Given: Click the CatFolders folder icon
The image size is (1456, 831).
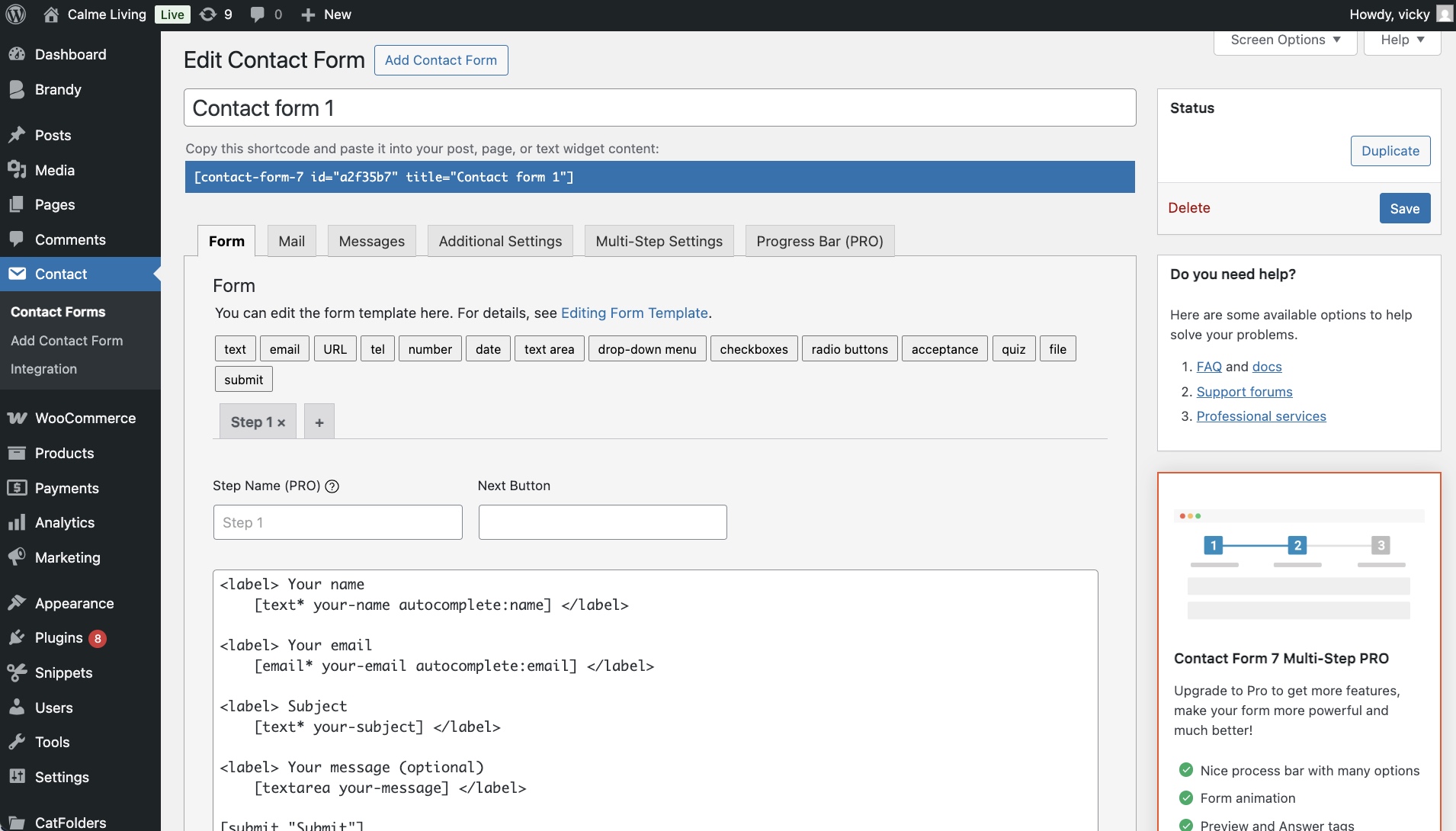Looking at the screenshot, I should [x=17, y=822].
